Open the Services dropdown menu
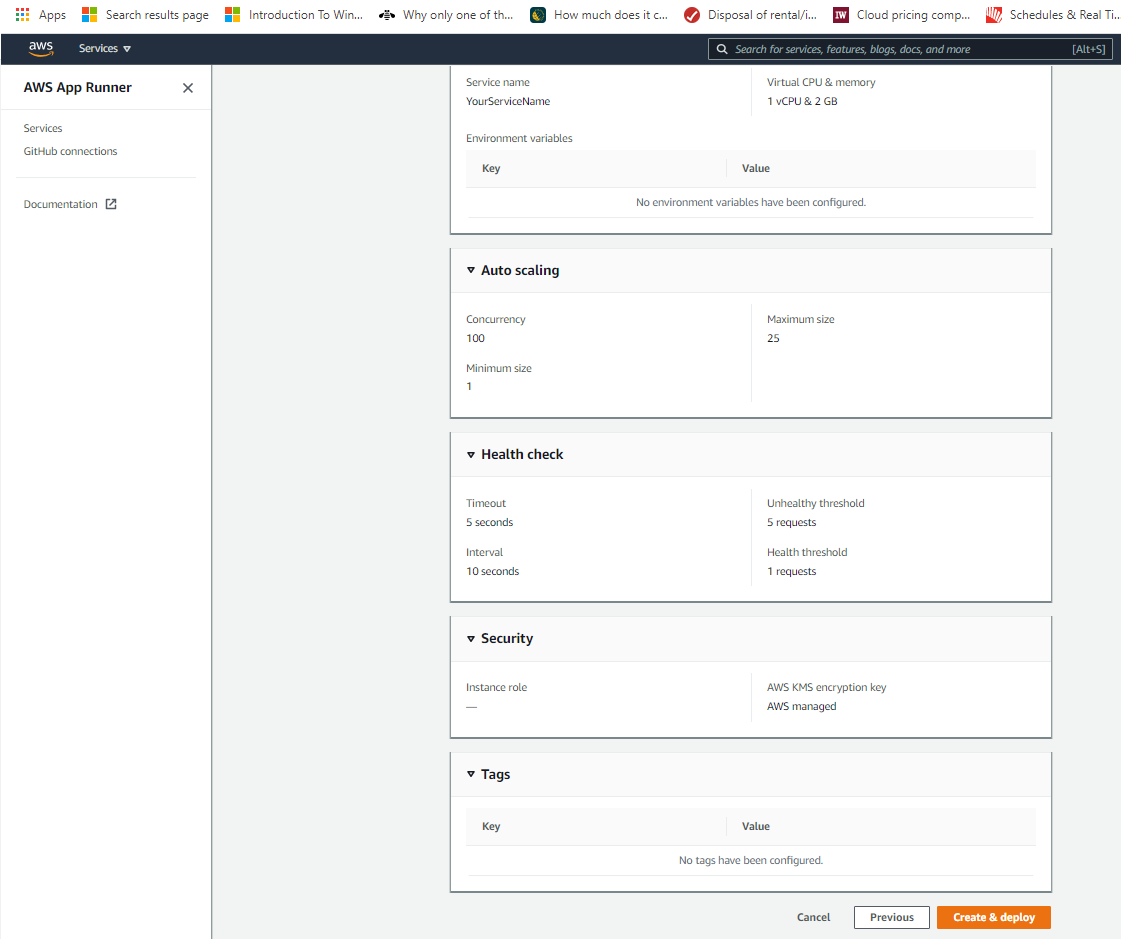Screen dimensions: 1121x939 point(104,49)
